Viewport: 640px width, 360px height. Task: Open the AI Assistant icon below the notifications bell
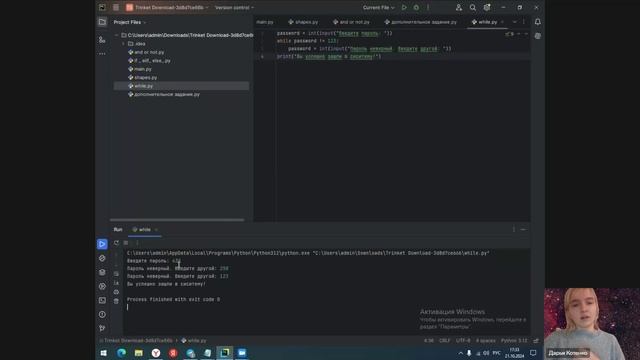[x=538, y=36]
